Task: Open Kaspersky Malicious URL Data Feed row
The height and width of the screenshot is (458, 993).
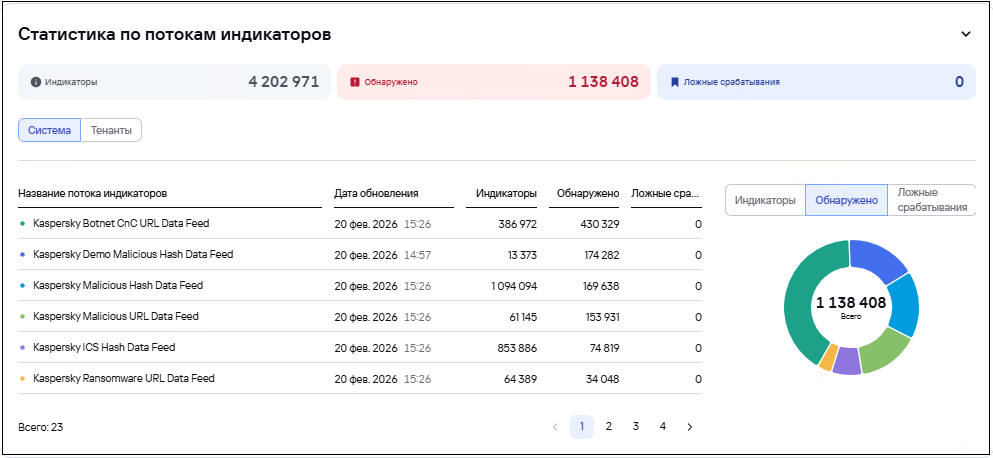Action: pos(360,316)
